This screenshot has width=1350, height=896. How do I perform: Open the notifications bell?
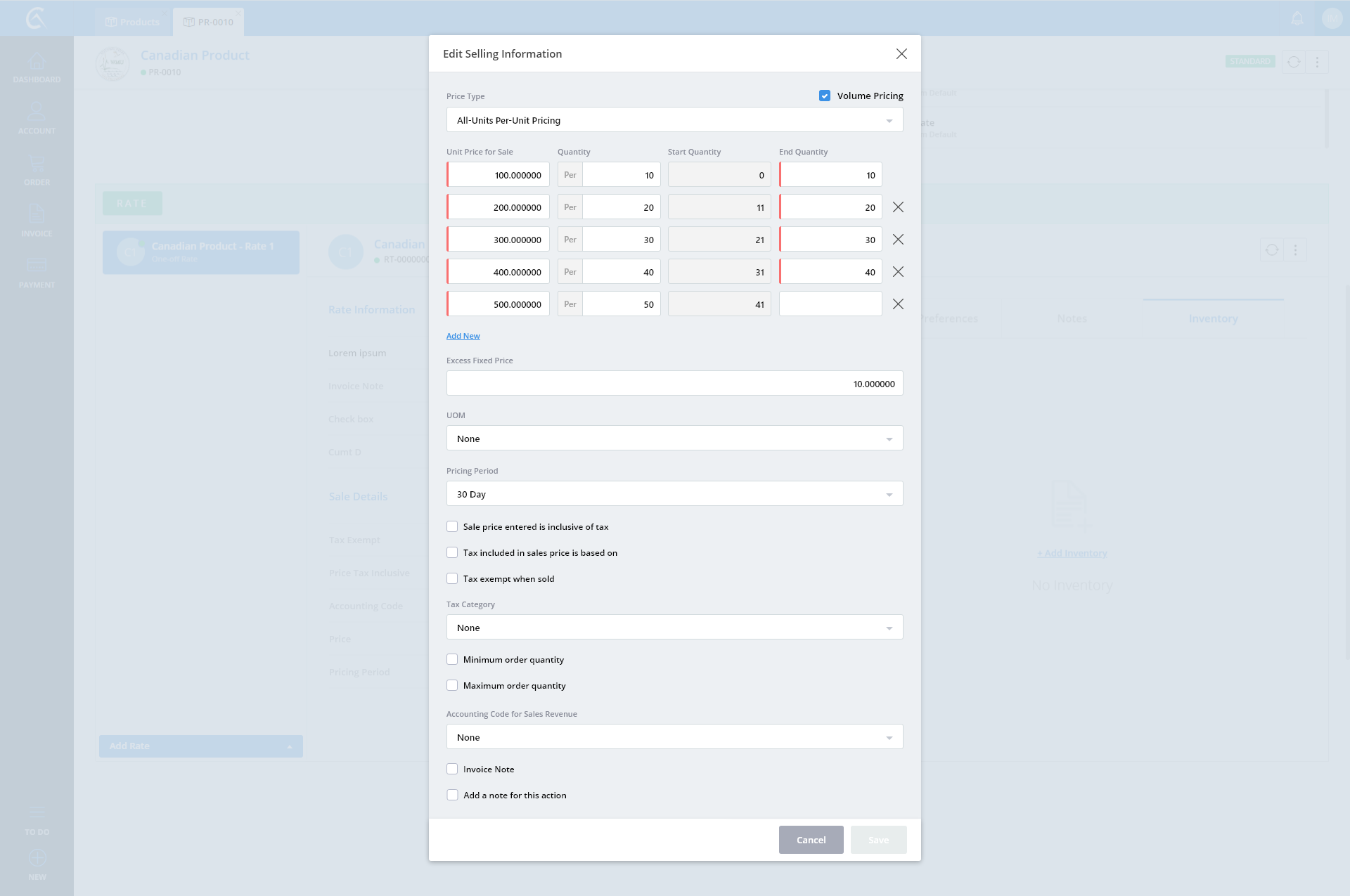pyautogui.click(x=1297, y=19)
